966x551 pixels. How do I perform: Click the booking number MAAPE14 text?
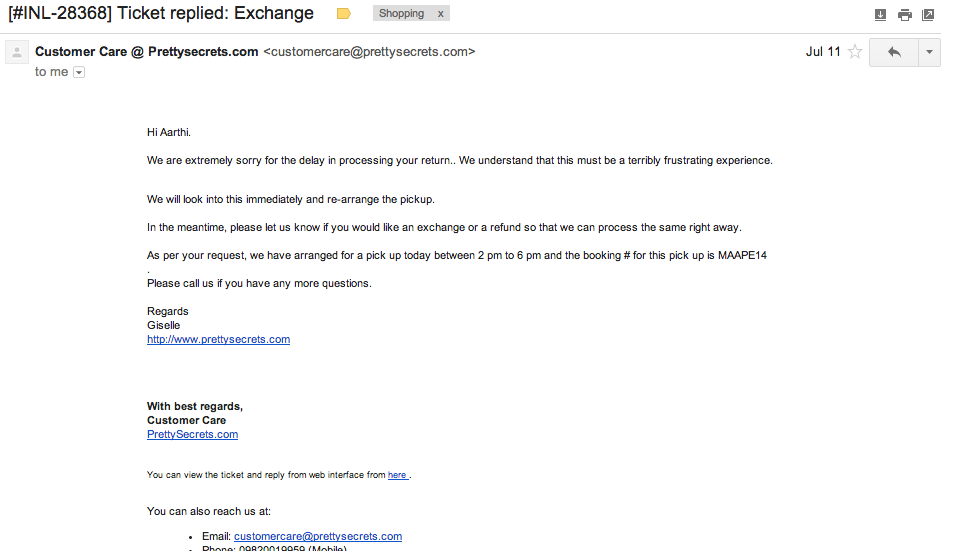[742, 255]
